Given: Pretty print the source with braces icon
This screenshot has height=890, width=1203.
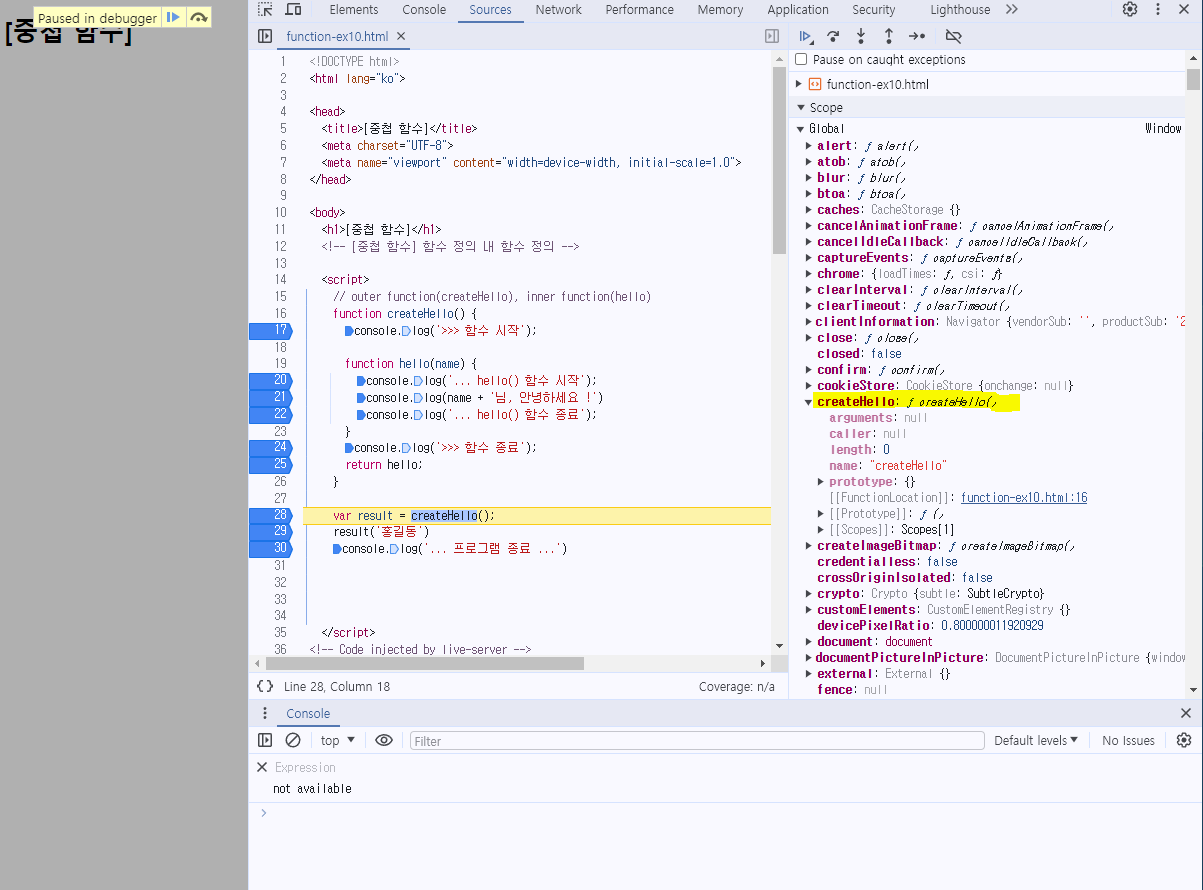Looking at the screenshot, I should point(265,686).
